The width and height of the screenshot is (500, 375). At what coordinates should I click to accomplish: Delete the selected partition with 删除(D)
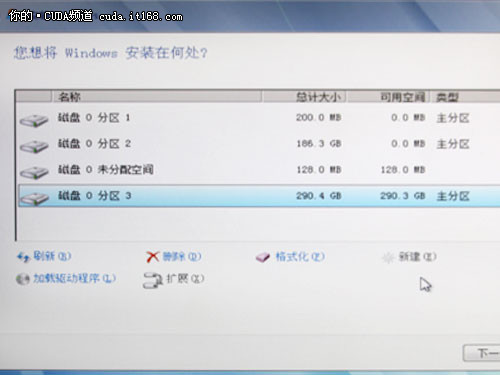182,256
